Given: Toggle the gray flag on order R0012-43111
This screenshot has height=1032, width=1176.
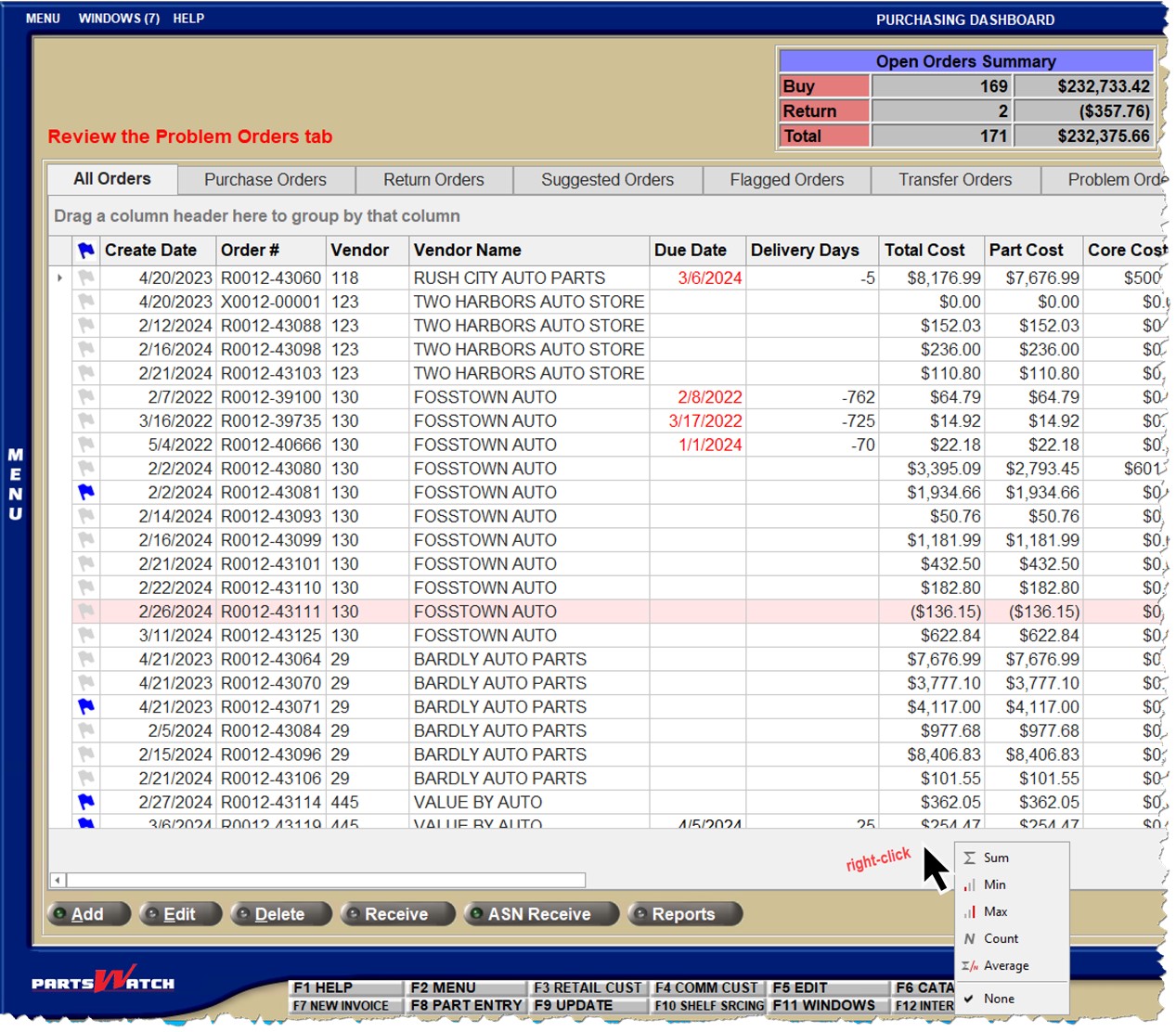Looking at the screenshot, I should 86,611.
